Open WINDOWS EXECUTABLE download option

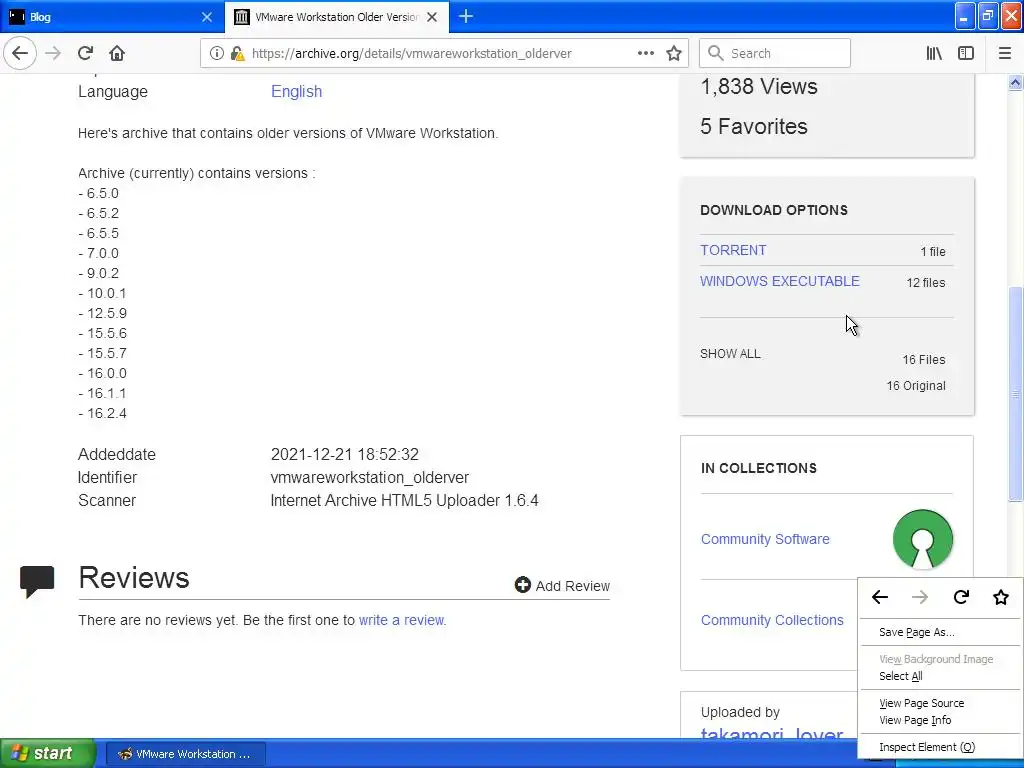pos(780,281)
